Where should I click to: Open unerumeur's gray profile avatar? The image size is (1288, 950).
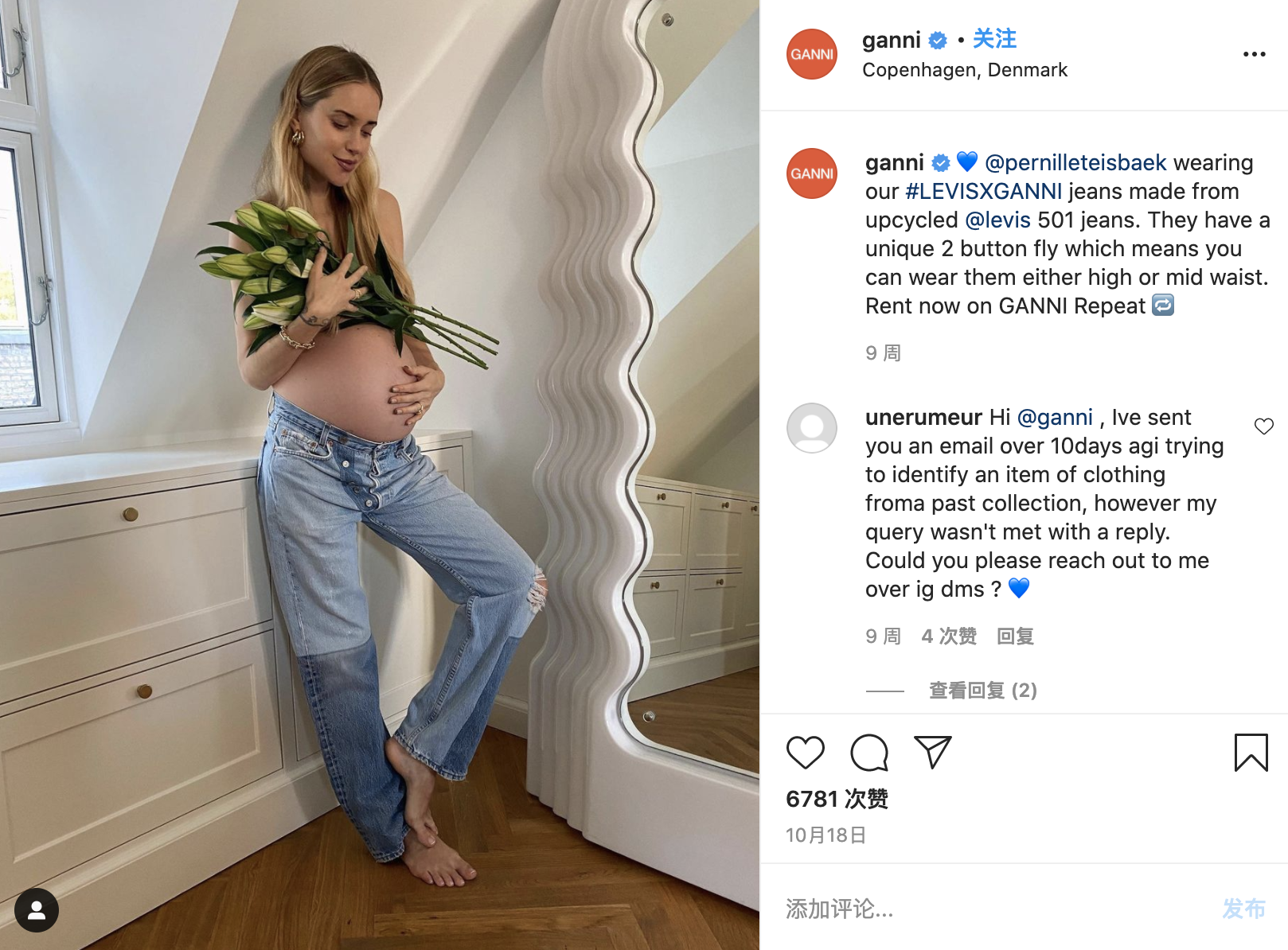pyautogui.click(x=811, y=428)
